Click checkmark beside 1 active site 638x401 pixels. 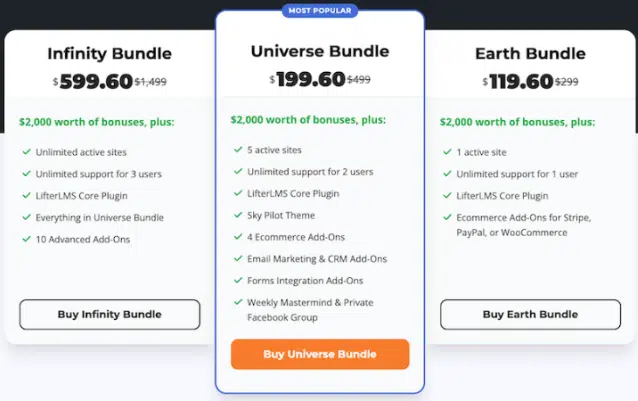(446, 152)
